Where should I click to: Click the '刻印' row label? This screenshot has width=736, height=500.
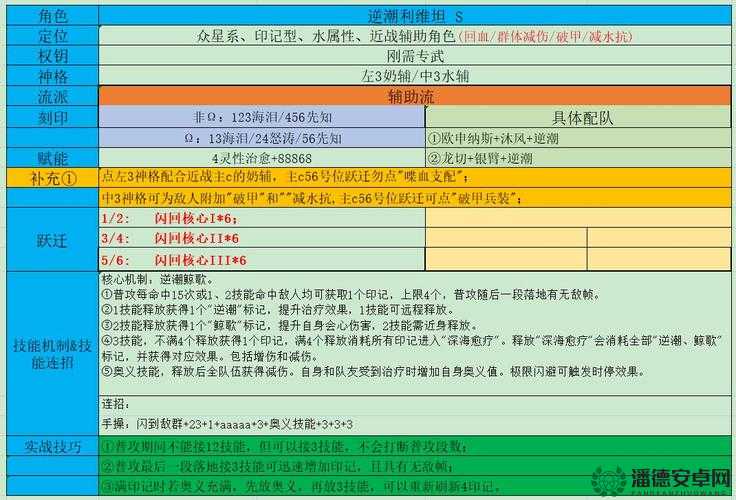pyautogui.click(x=53, y=117)
